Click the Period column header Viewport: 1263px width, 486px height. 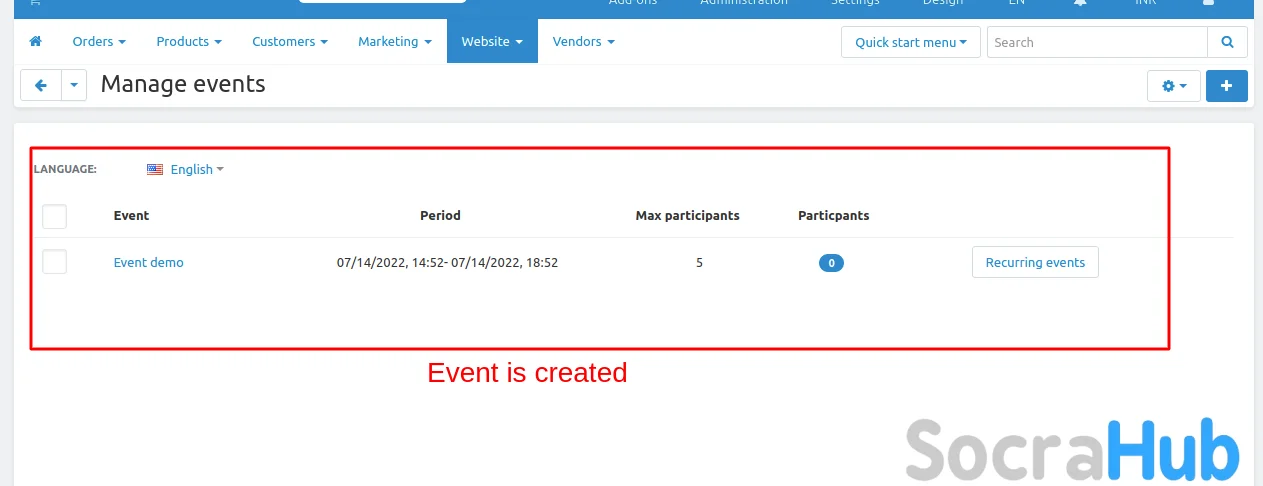click(440, 215)
